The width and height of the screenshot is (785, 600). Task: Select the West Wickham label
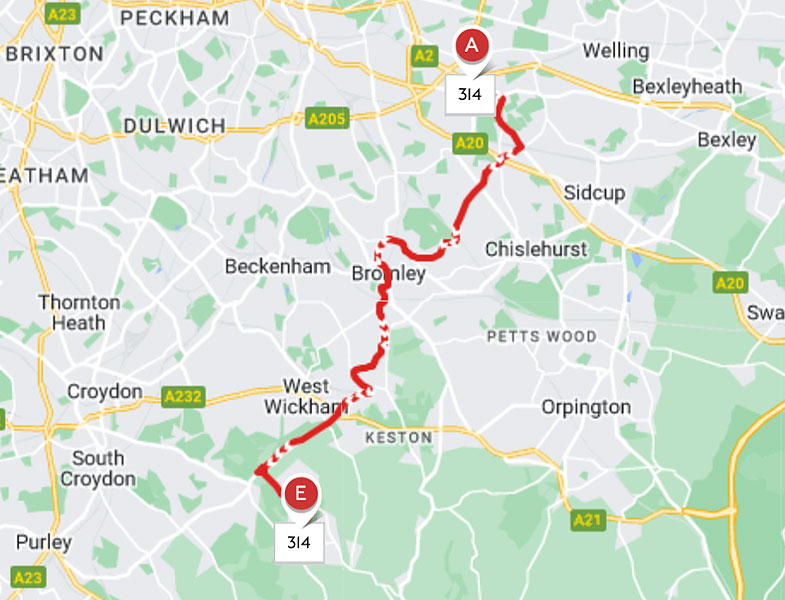click(306, 396)
